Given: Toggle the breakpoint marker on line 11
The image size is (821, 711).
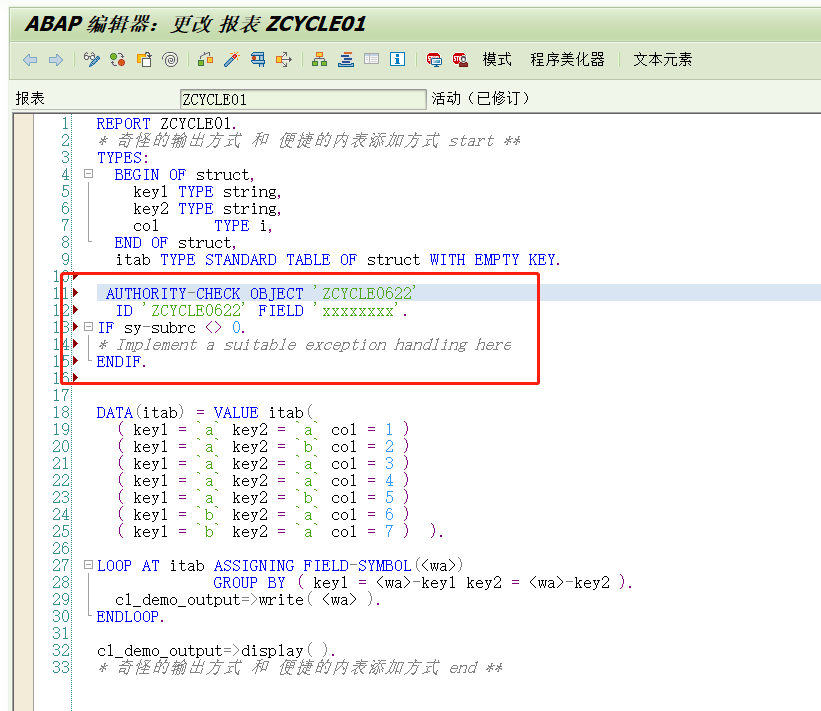Looking at the screenshot, I should [75, 293].
